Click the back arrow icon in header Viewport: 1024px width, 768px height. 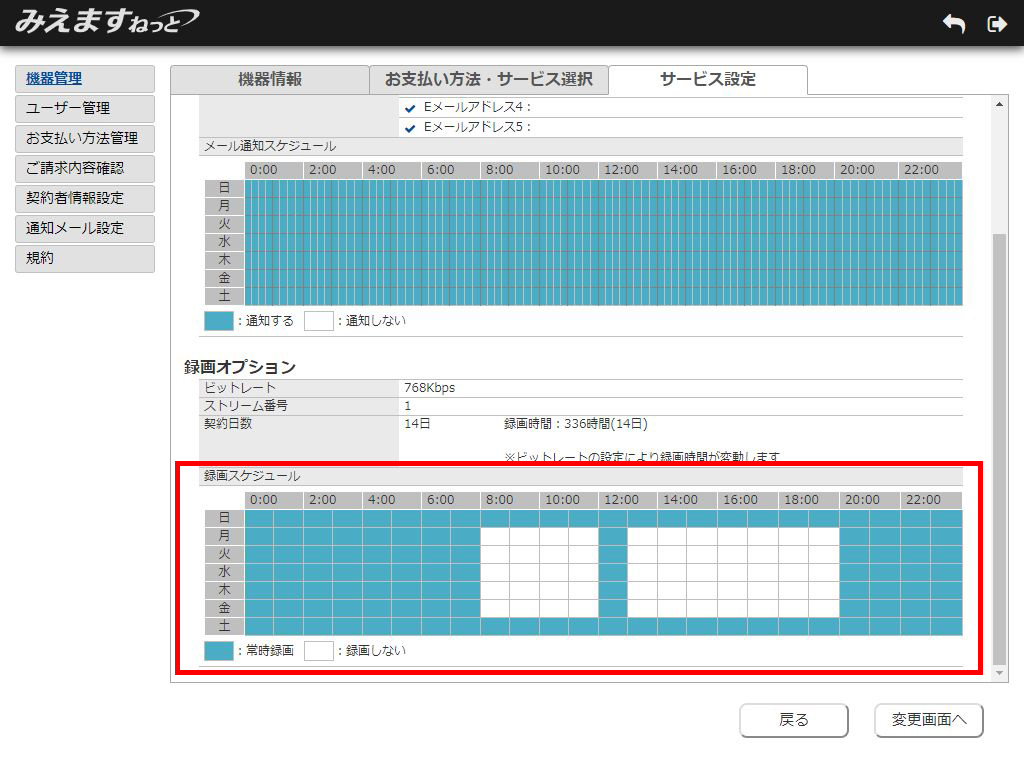[x=953, y=24]
